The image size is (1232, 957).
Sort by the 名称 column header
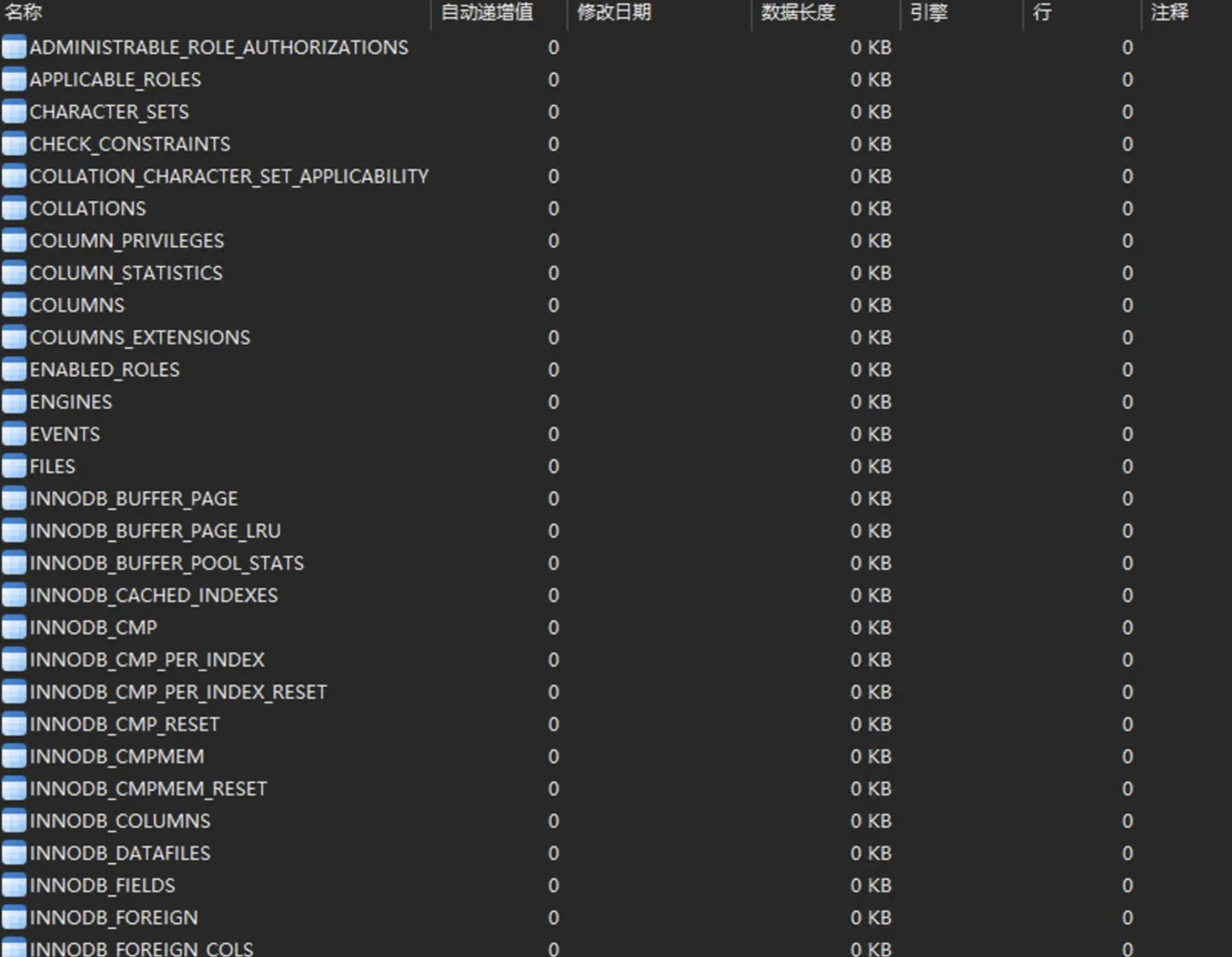click(x=24, y=12)
